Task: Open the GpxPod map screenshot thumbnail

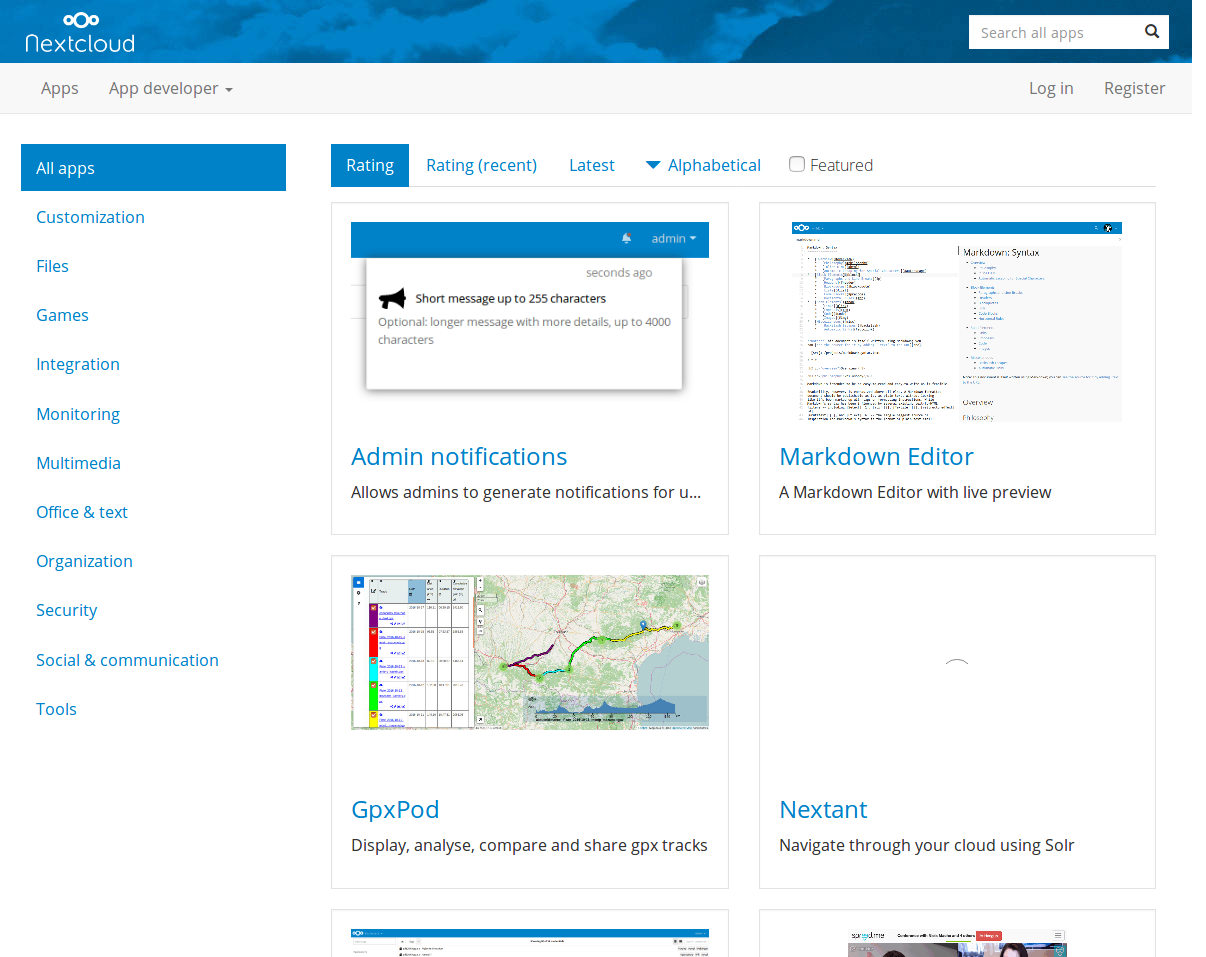Action: click(530, 652)
